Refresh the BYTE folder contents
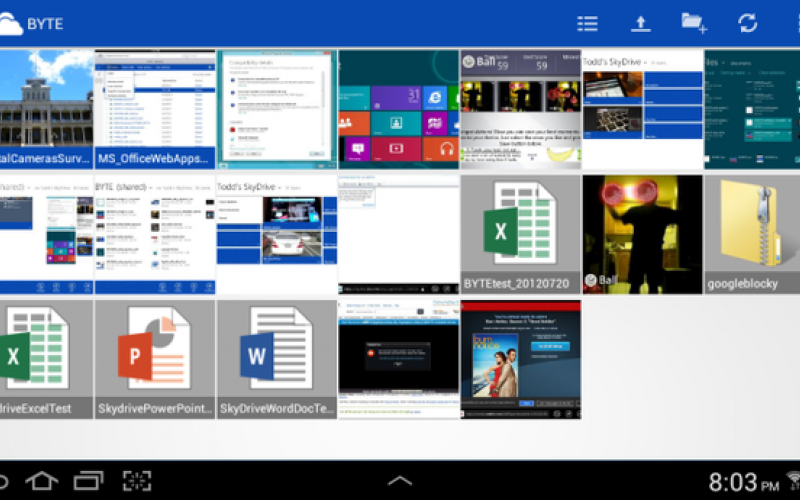The width and height of the screenshot is (800, 500). 747,23
